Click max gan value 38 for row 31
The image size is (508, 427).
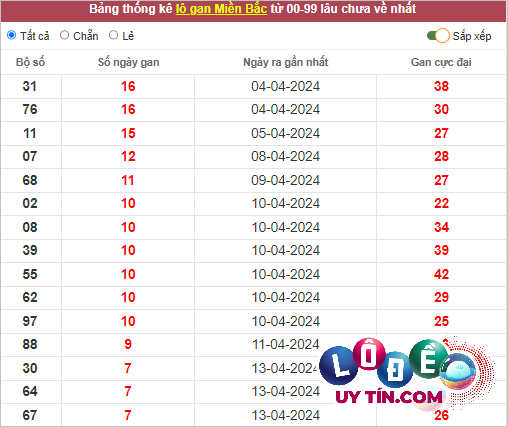coord(441,86)
